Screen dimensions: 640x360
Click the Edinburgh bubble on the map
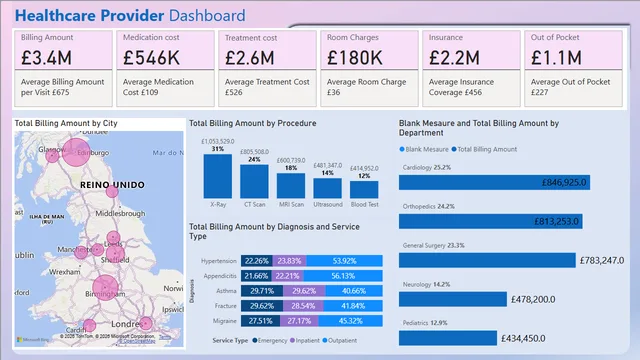(76, 152)
